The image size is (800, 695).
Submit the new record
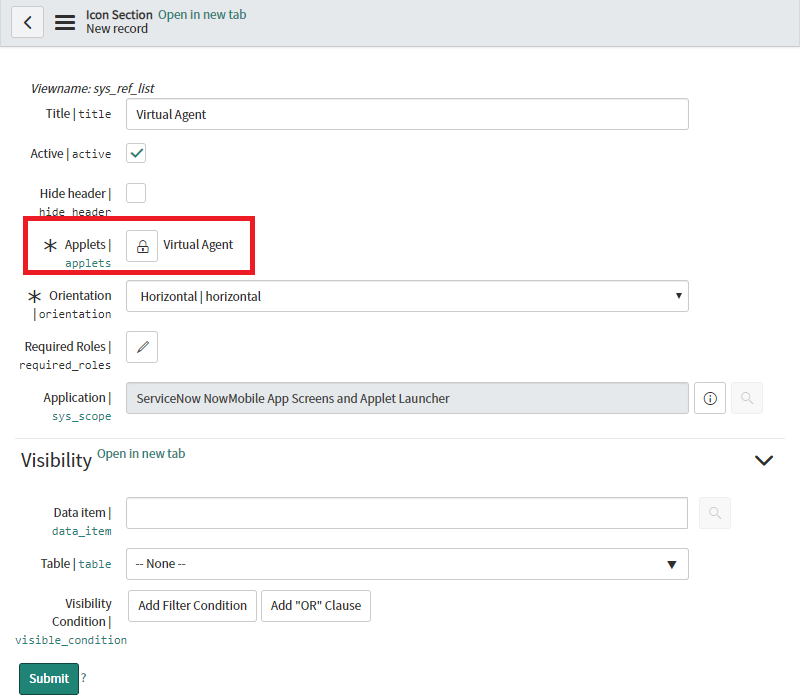point(49,679)
